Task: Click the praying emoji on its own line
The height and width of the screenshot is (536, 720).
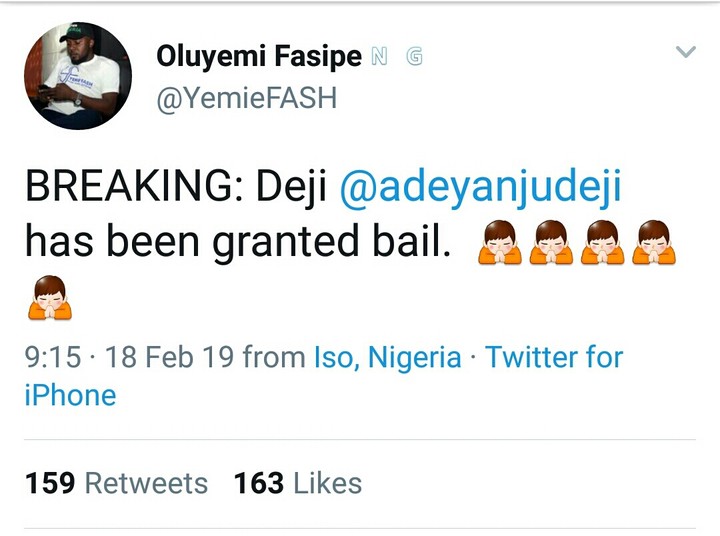Action: (49, 298)
